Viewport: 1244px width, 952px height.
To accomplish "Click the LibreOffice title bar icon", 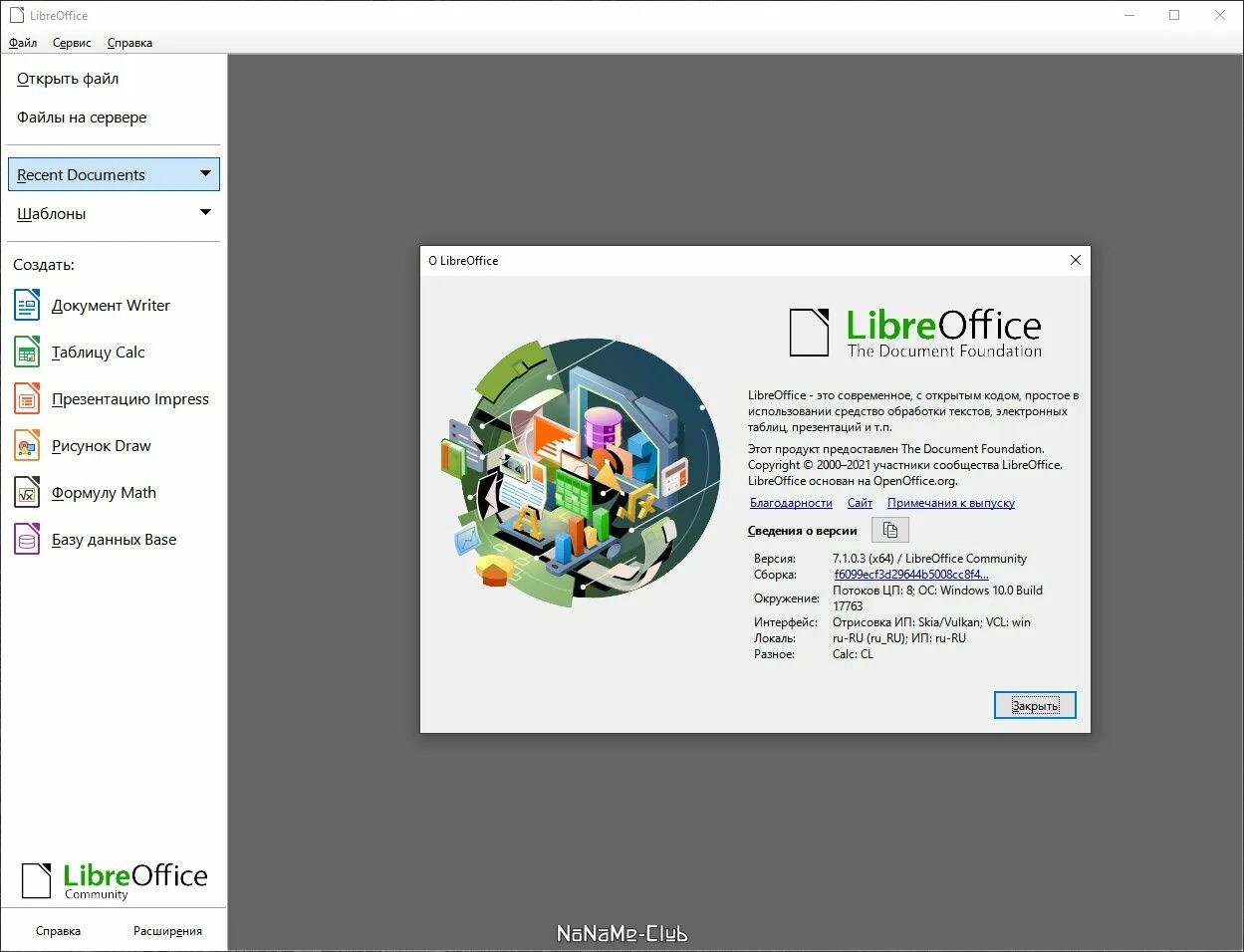I will [16, 15].
